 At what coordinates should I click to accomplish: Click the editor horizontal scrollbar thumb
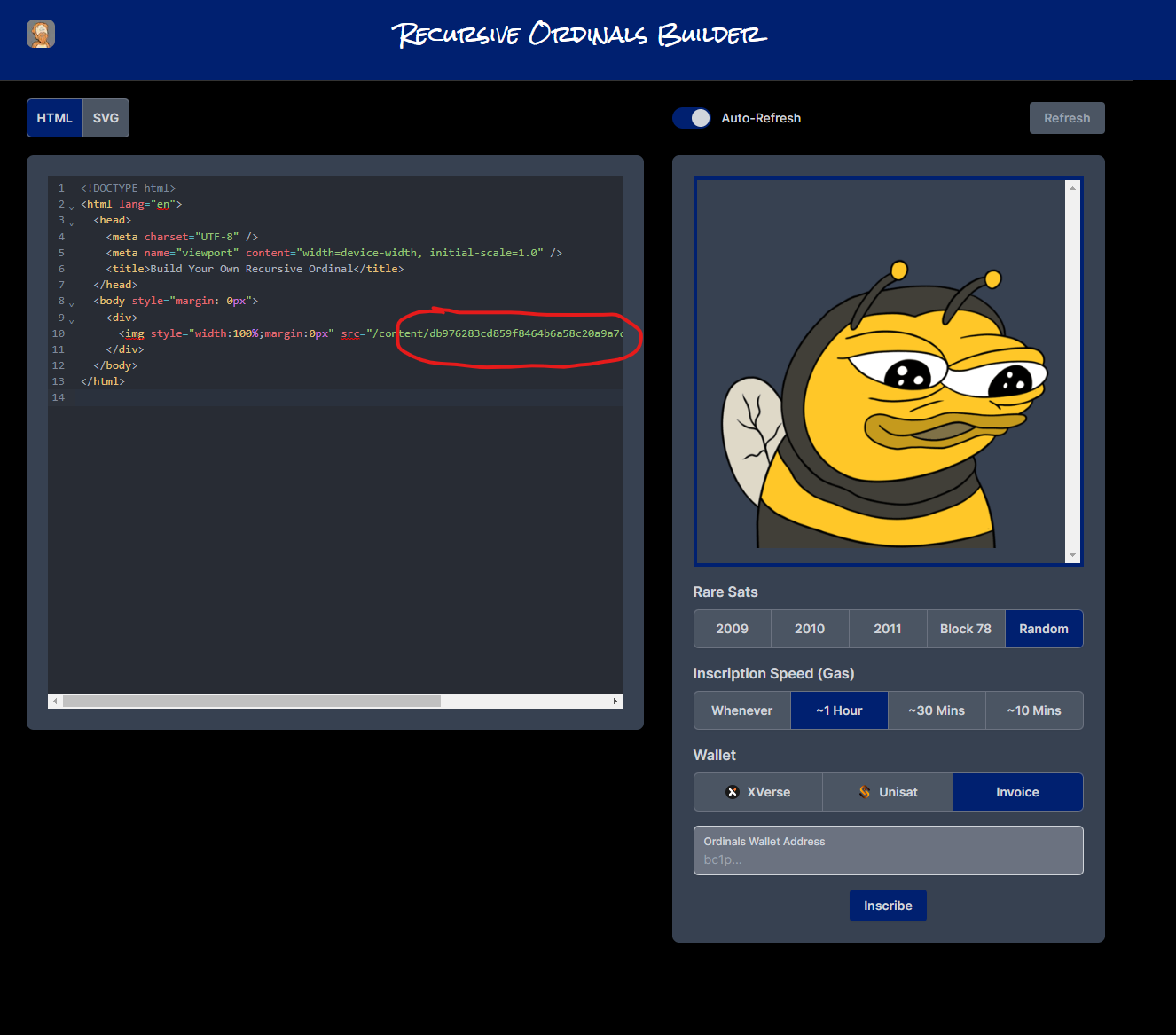point(252,702)
